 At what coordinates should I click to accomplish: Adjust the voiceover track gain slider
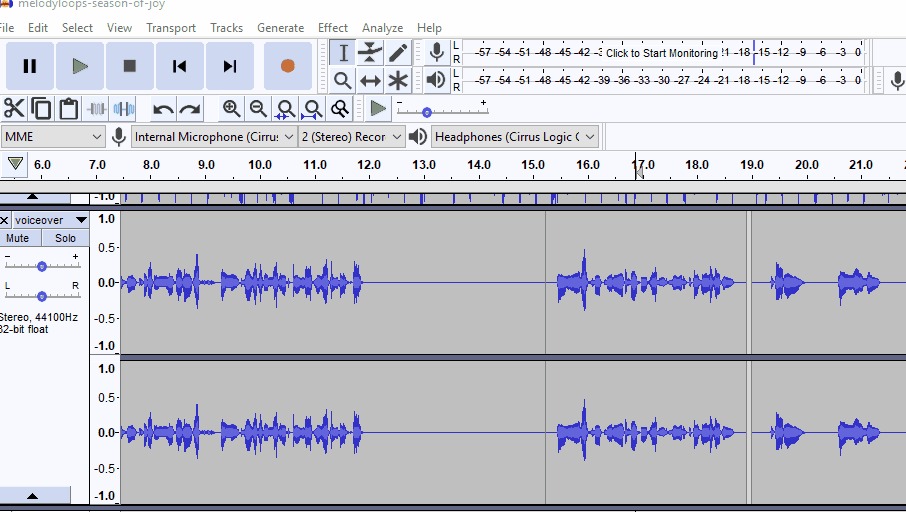(42, 266)
